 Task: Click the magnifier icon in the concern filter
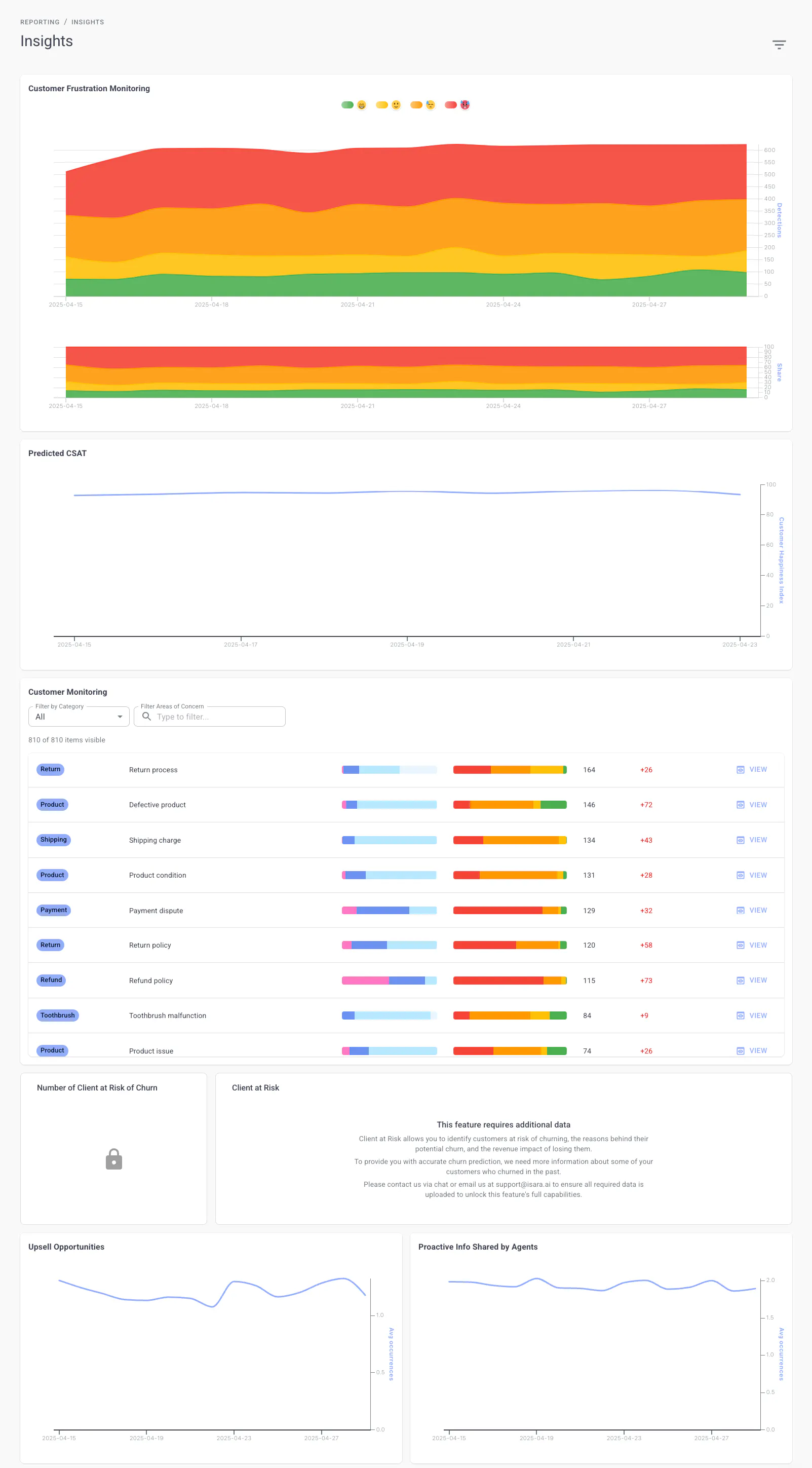(146, 717)
